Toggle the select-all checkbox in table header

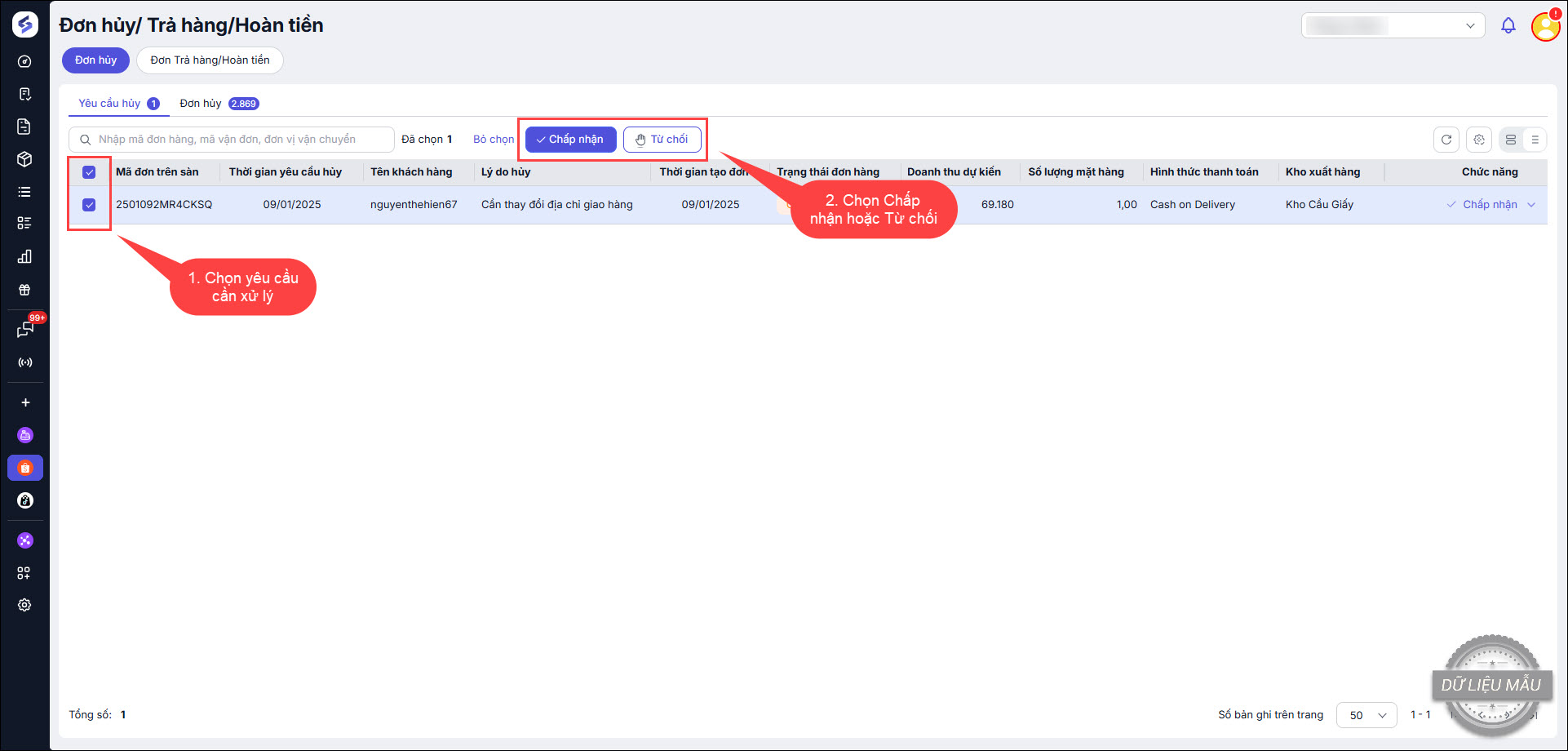pyautogui.click(x=90, y=172)
